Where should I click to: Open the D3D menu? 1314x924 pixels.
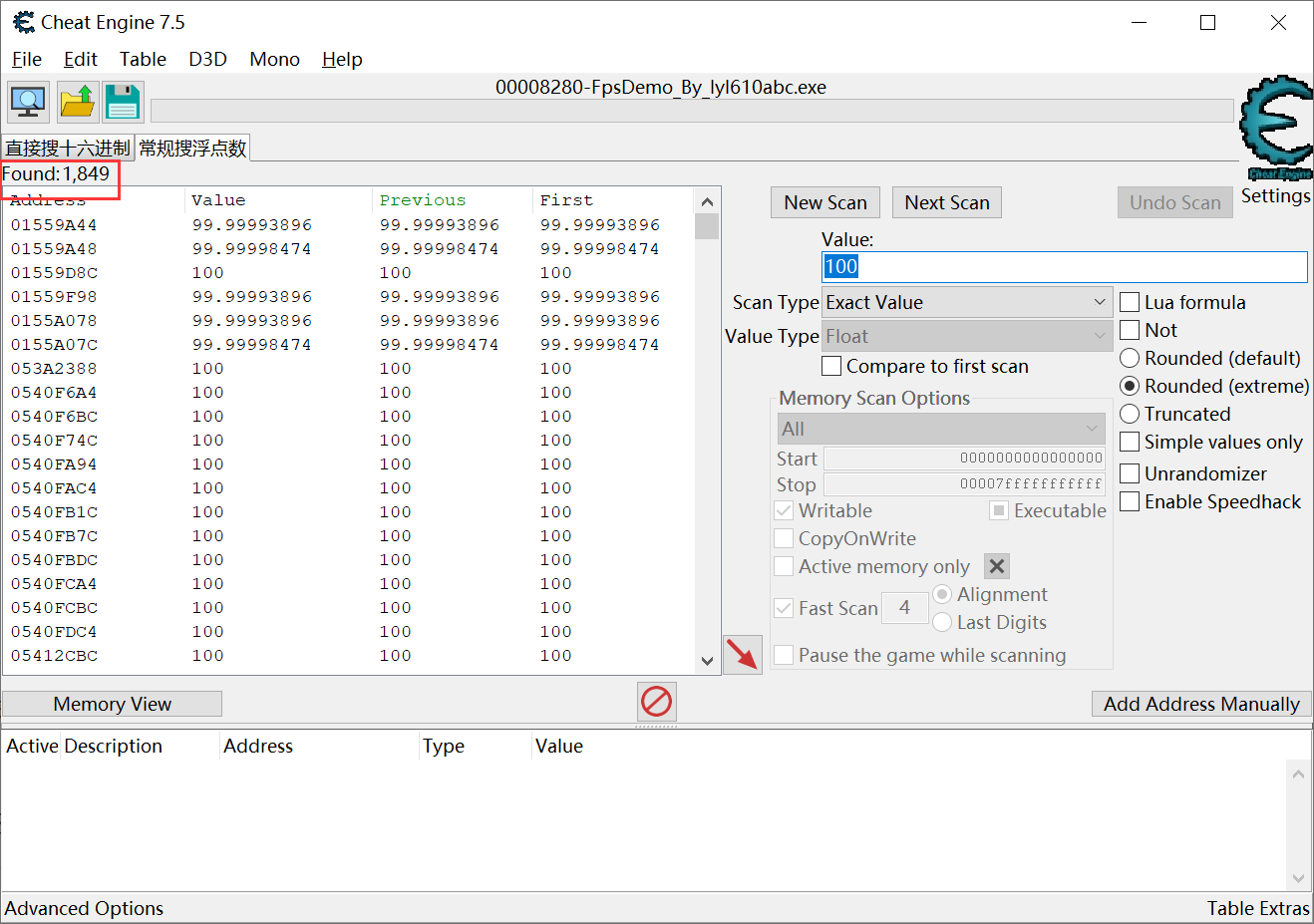click(x=207, y=59)
